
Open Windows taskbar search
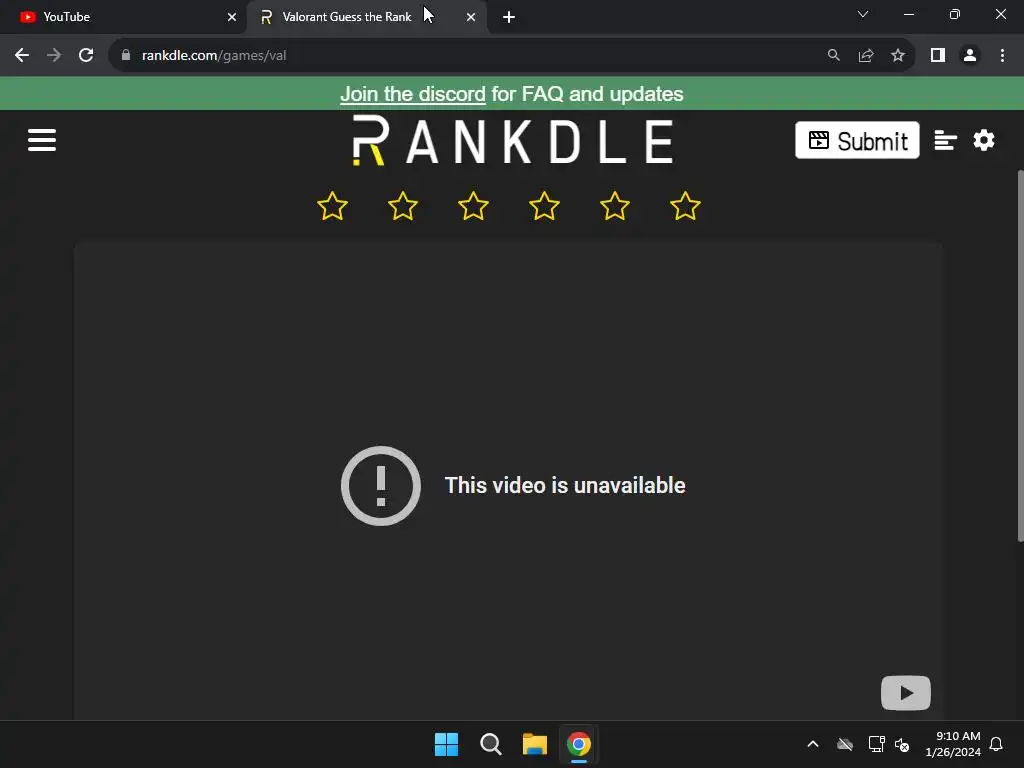pyautogui.click(x=490, y=744)
